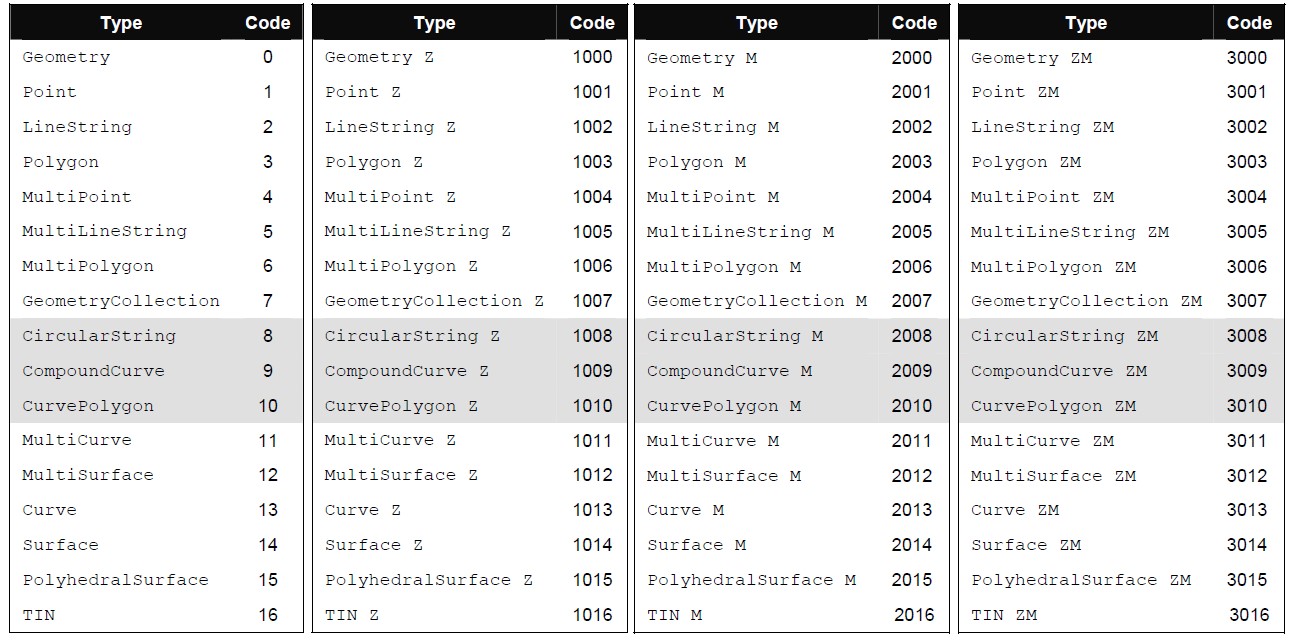Click the 'TIN Z' type cell

pos(352,615)
